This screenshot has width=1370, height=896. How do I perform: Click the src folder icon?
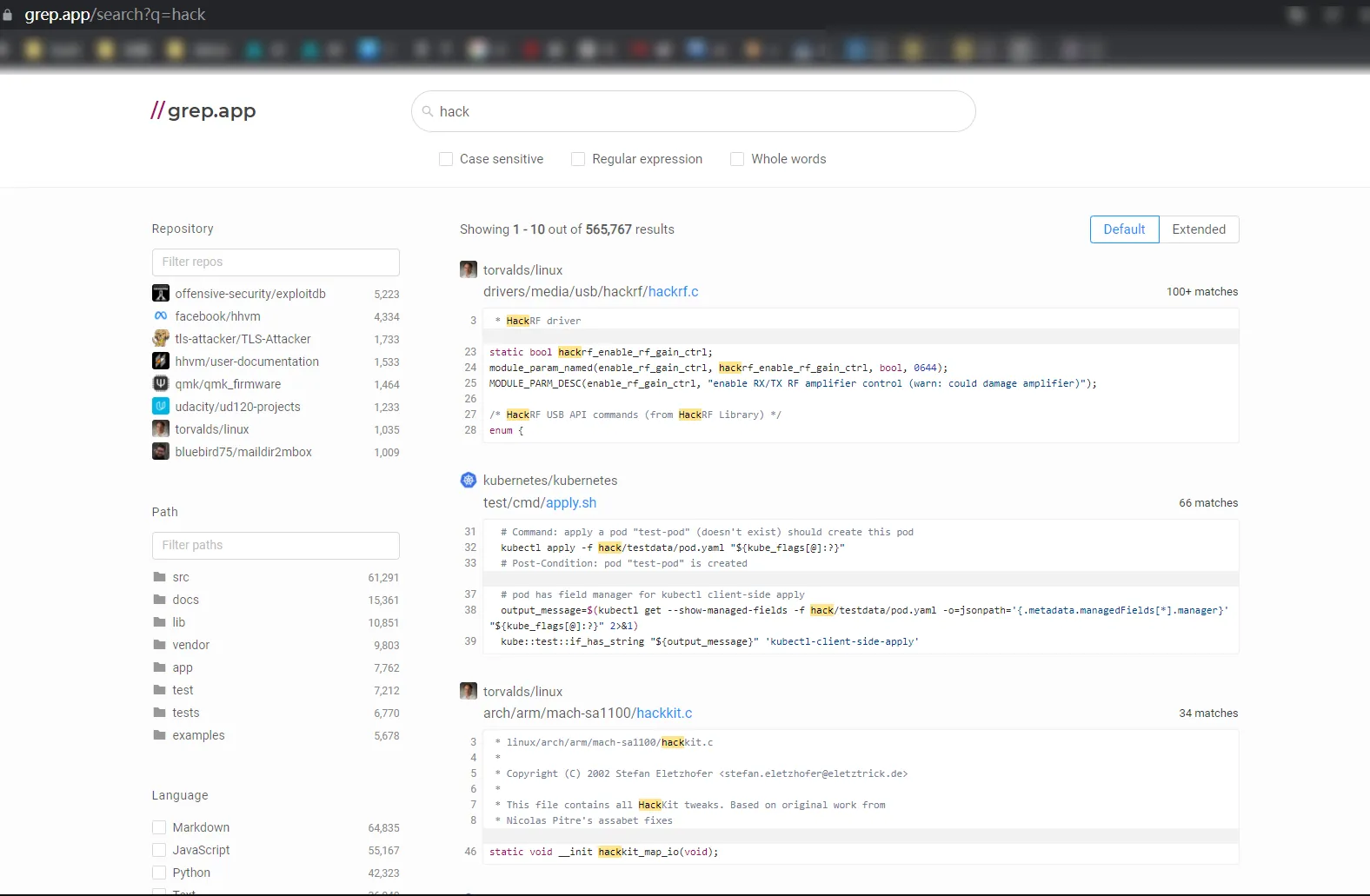[x=159, y=577]
